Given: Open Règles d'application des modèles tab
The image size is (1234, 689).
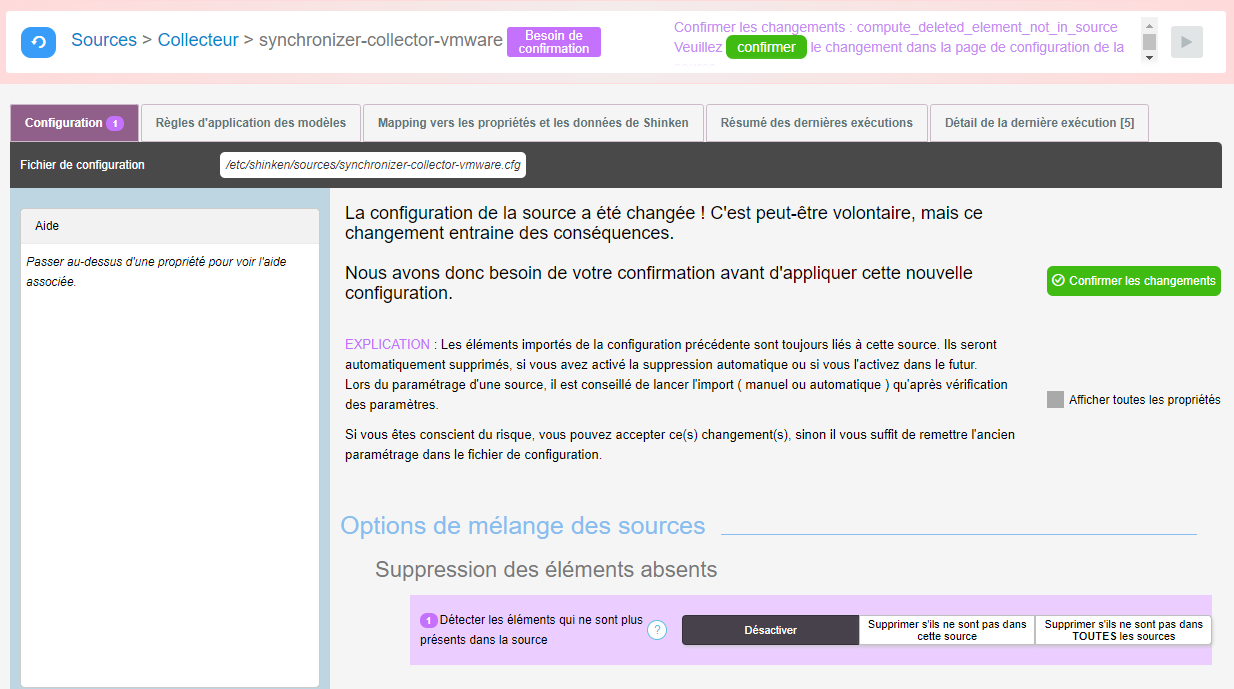Looking at the screenshot, I should click(x=251, y=123).
